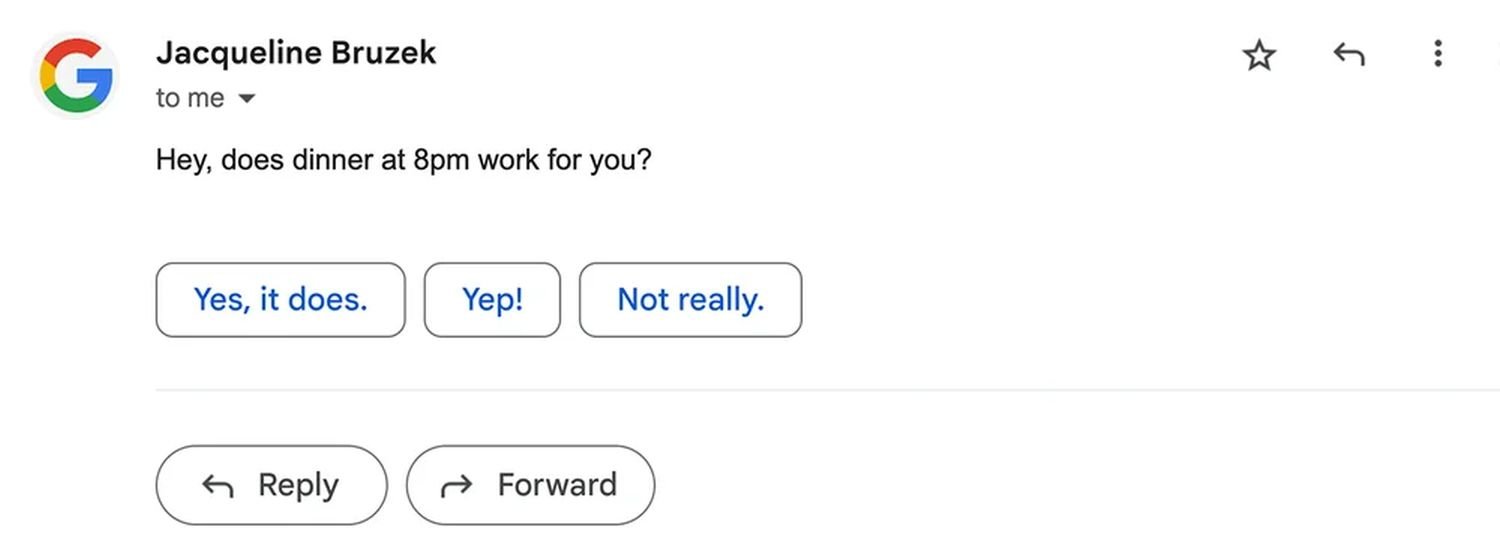Click sender name Jacqueline Bruzek
1500x555 pixels.
[296, 53]
